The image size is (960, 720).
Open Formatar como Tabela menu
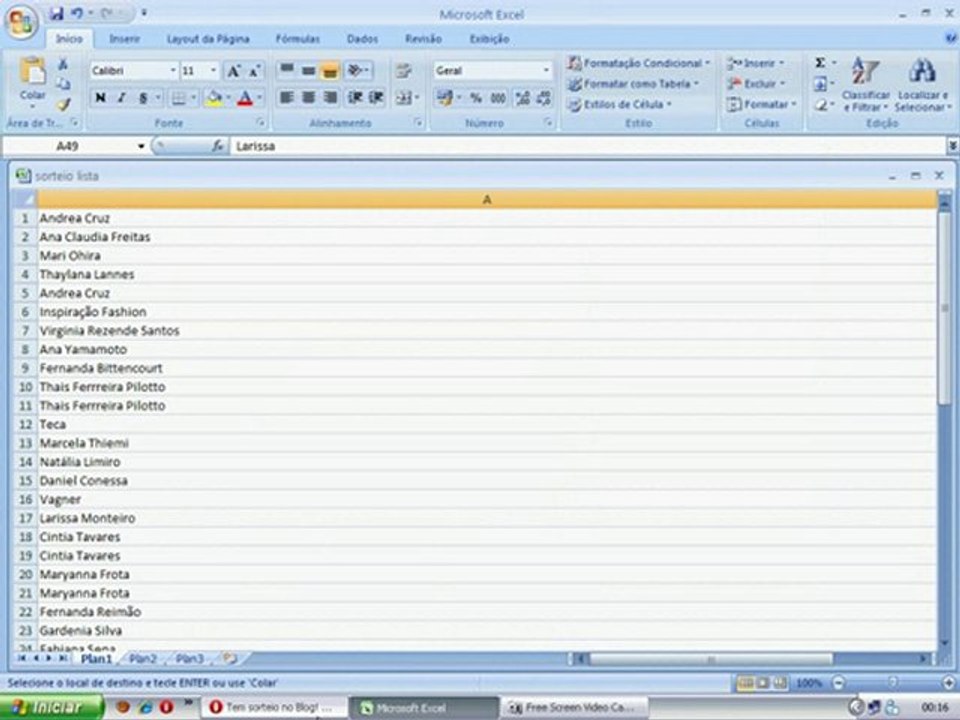point(632,84)
